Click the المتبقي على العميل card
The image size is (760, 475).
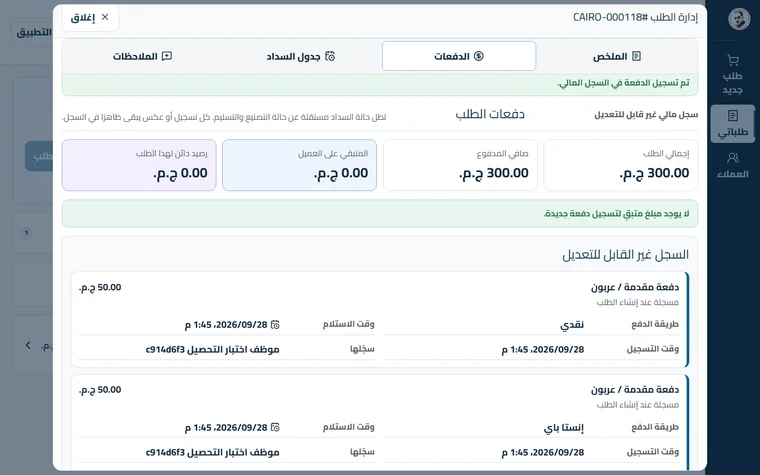click(300, 165)
